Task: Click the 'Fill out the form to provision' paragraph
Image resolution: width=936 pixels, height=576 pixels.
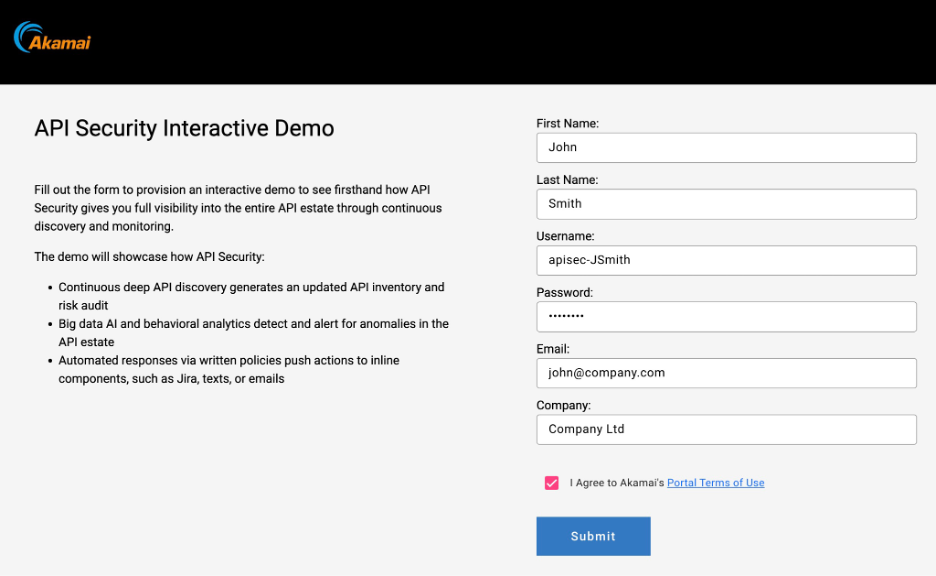Action: coord(238,208)
